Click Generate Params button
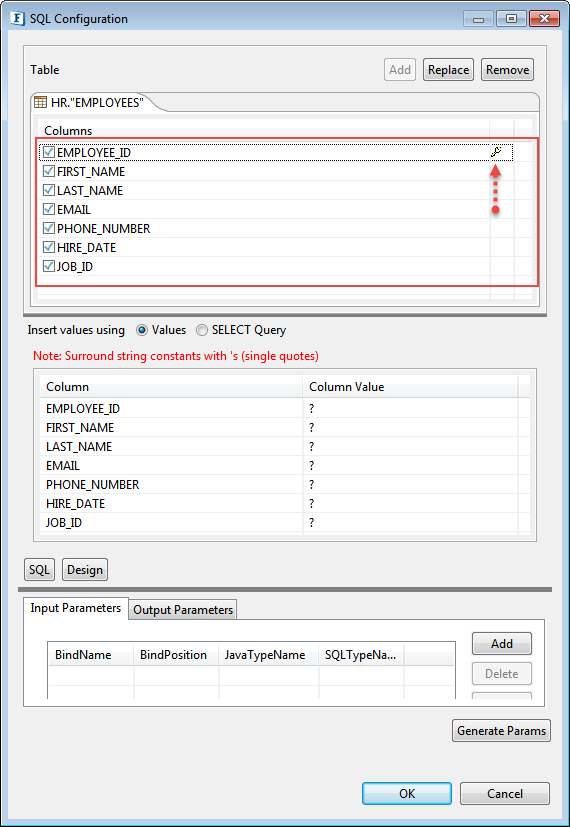This screenshot has width=570, height=827. [x=501, y=730]
